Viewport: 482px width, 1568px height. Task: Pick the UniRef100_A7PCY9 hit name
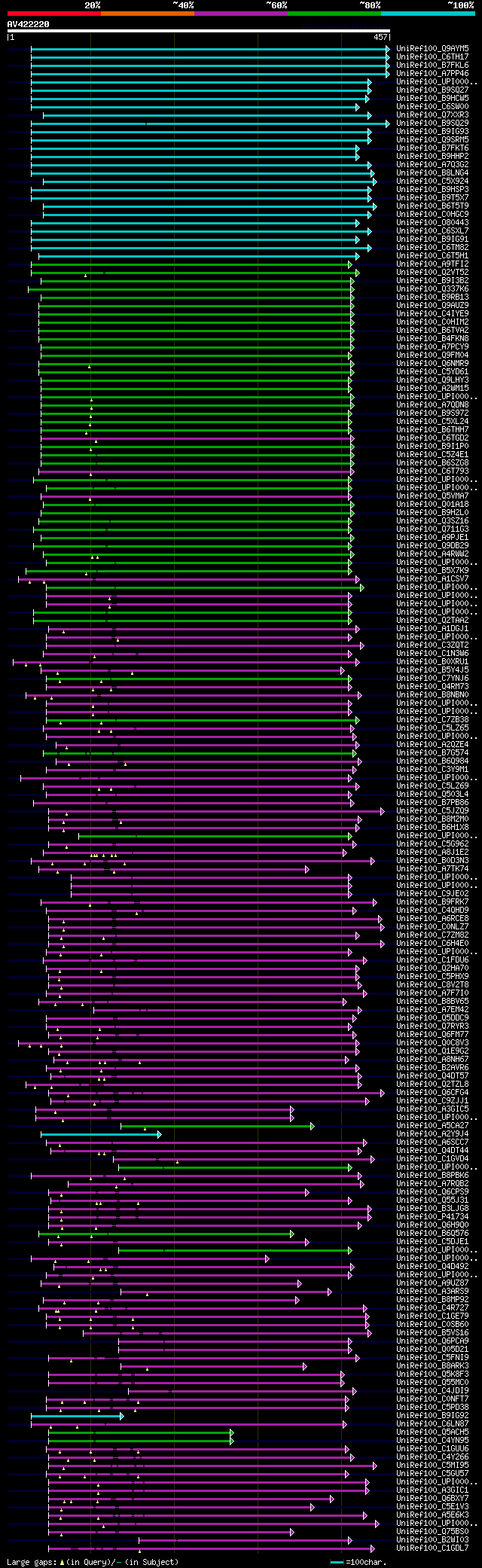[x=432, y=346]
